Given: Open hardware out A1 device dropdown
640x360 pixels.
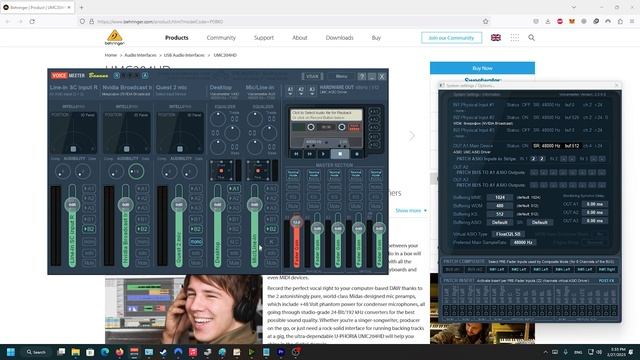Looking at the screenshot, I should tap(290, 91).
